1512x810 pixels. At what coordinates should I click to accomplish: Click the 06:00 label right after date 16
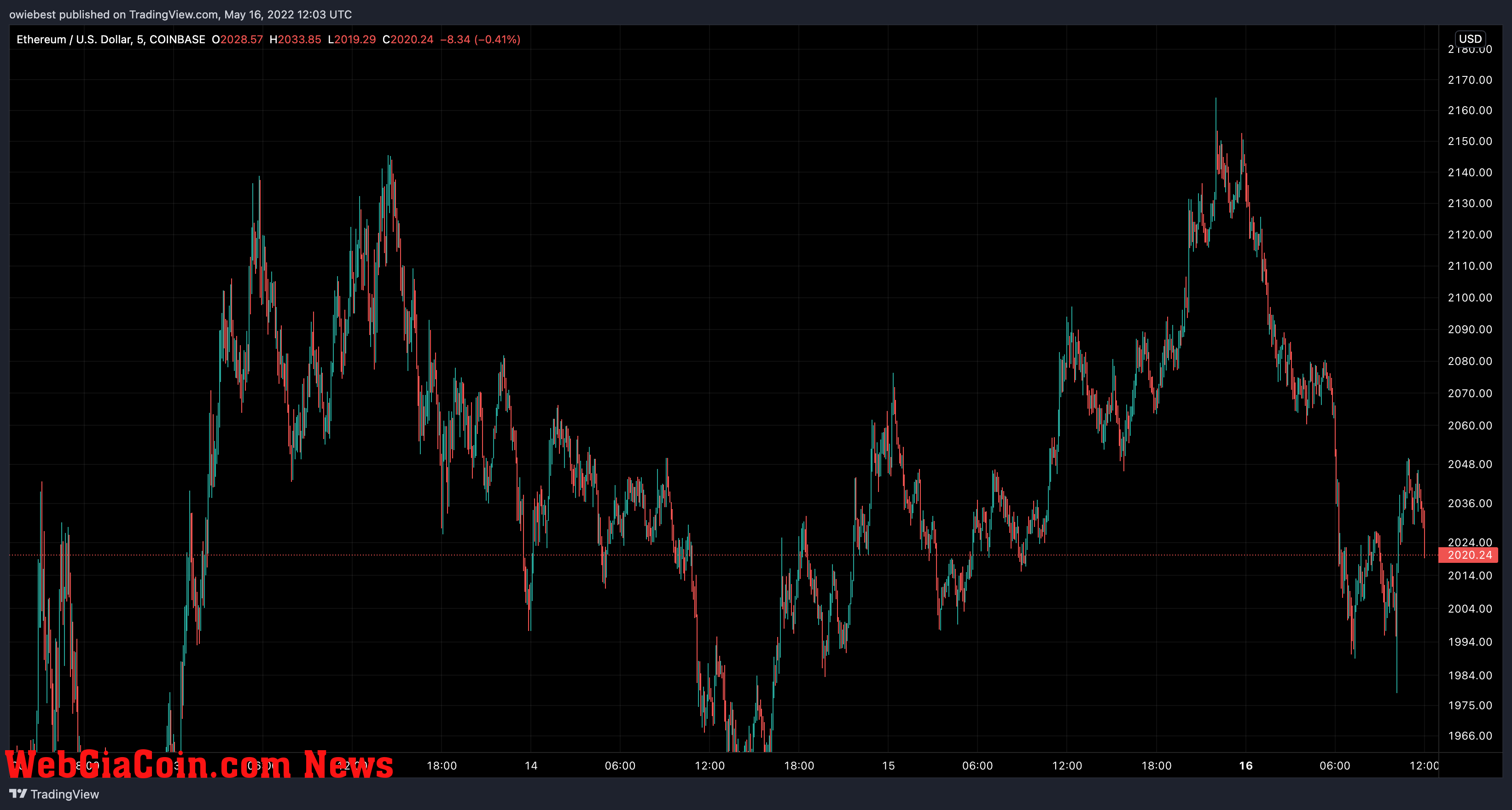pos(1335,766)
